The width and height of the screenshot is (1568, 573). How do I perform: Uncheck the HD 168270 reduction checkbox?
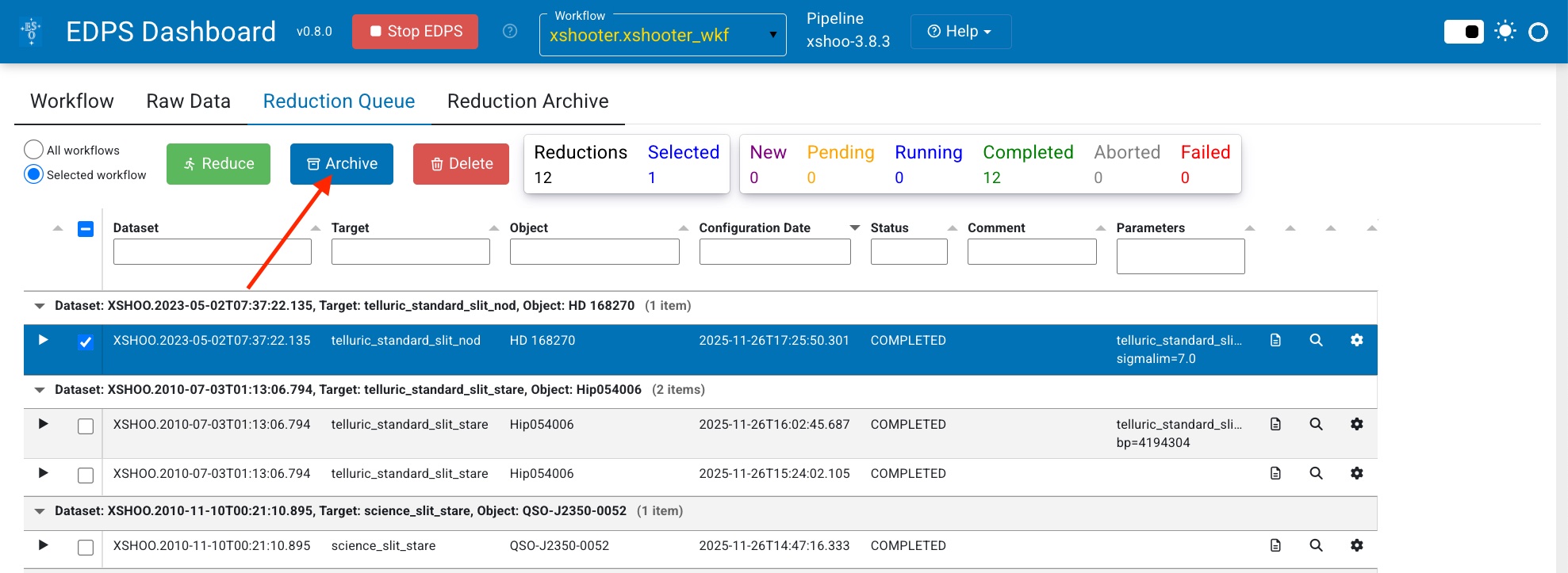tap(86, 342)
